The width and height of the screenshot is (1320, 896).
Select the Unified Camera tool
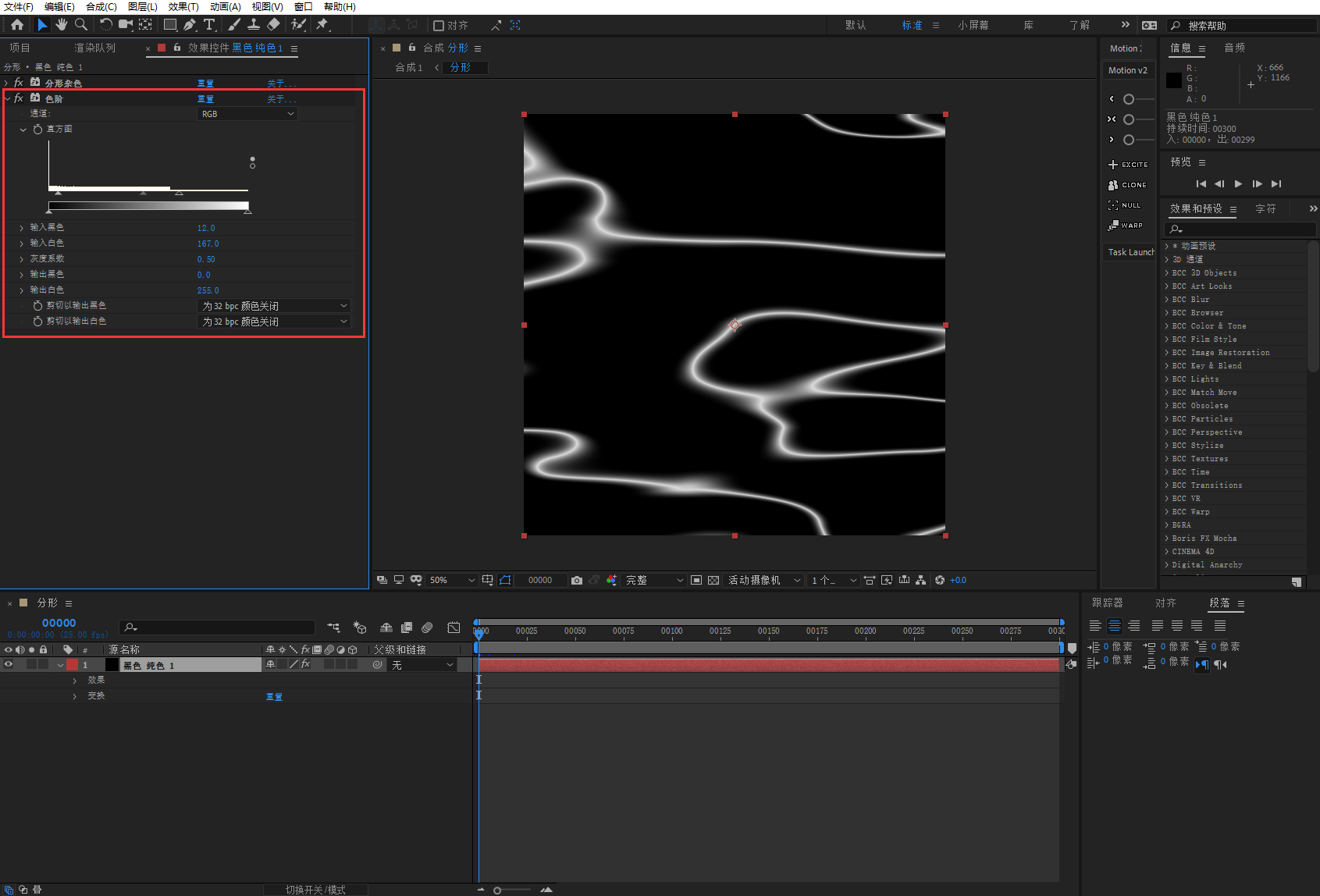126,25
